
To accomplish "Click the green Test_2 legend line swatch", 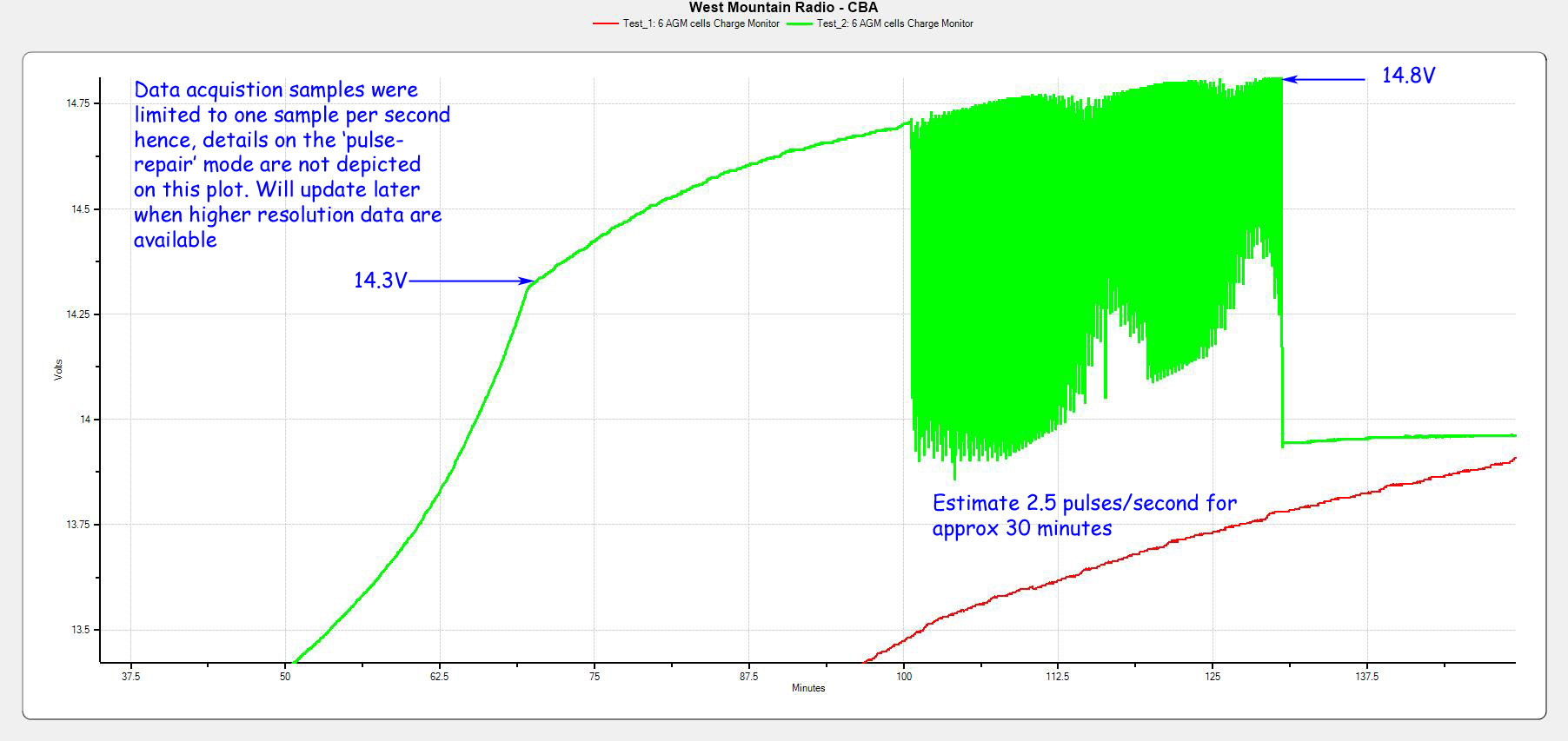I will (799, 24).
